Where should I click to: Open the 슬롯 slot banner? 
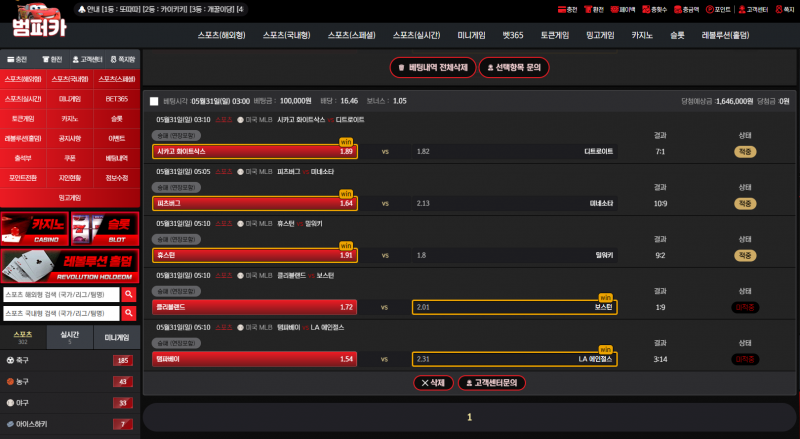point(105,229)
